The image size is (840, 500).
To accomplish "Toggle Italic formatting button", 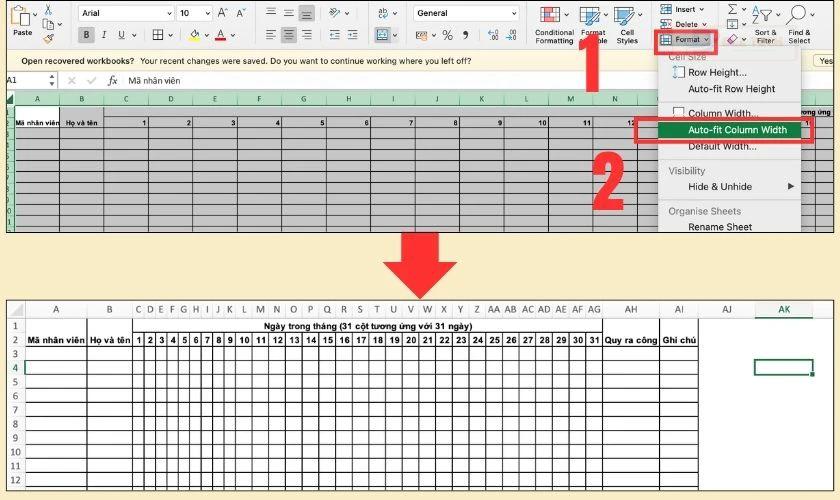I will click(103, 35).
